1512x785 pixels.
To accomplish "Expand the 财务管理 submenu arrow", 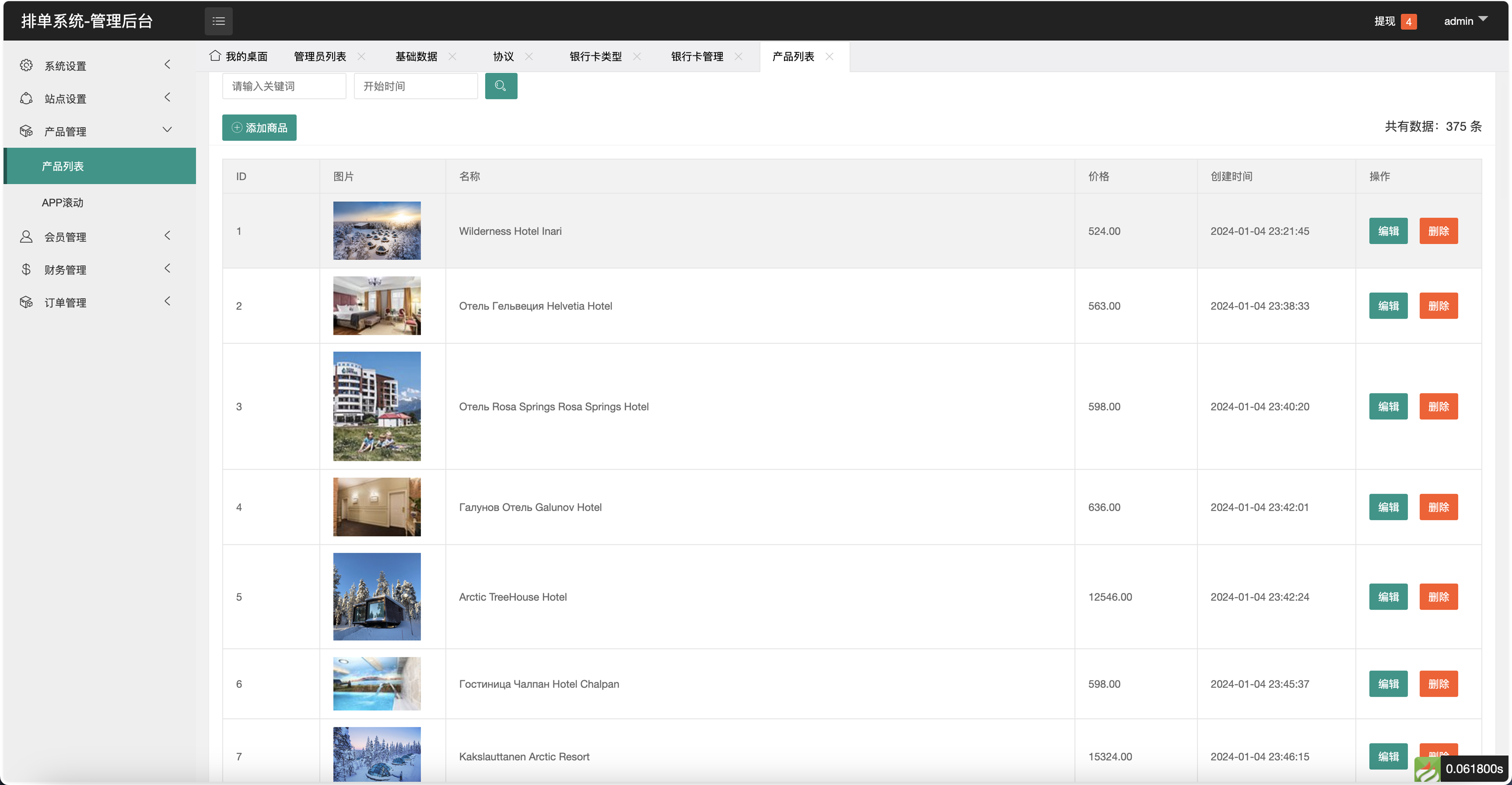I will pos(167,268).
